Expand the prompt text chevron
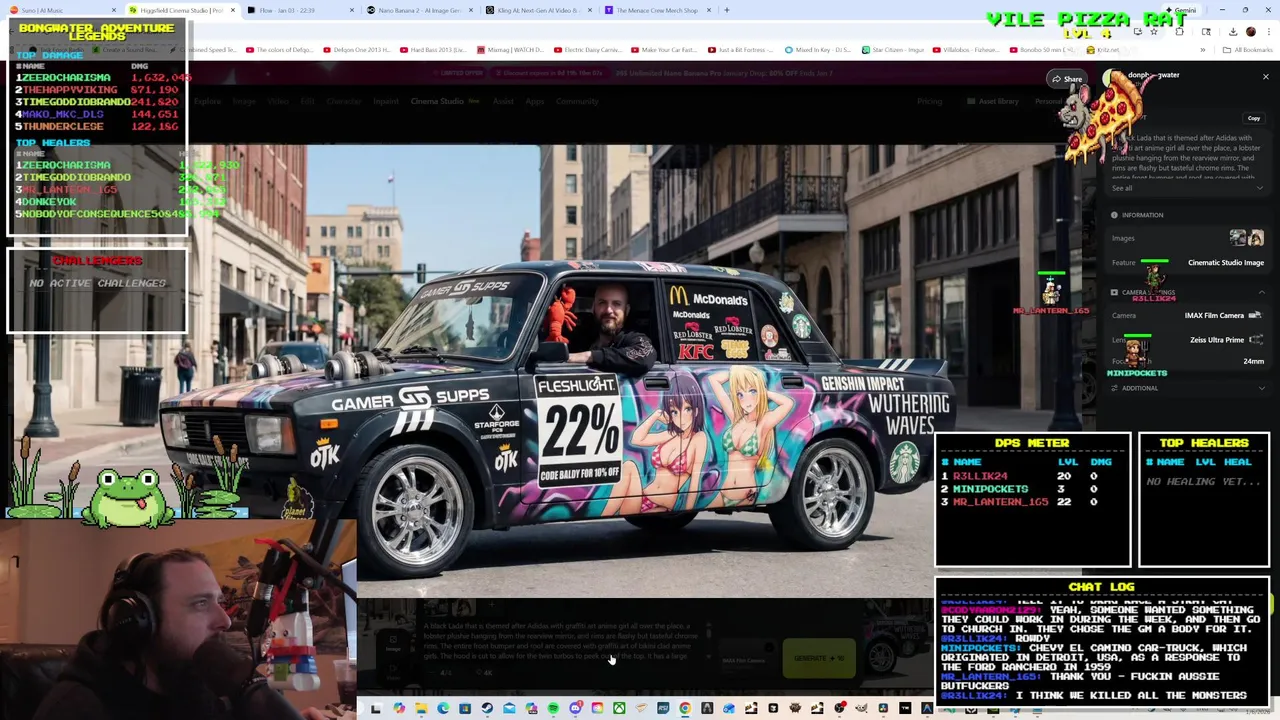The width and height of the screenshot is (1280, 720). coord(1260,188)
